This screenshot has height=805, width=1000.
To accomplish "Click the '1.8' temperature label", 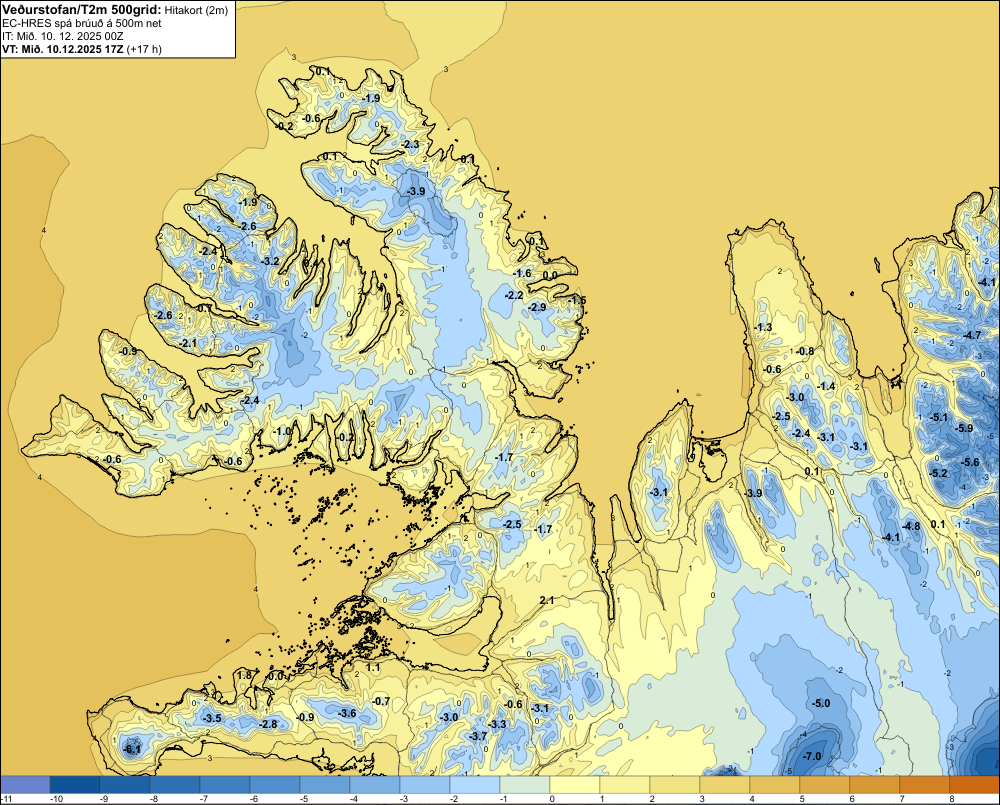I will [x=244, y=676].
